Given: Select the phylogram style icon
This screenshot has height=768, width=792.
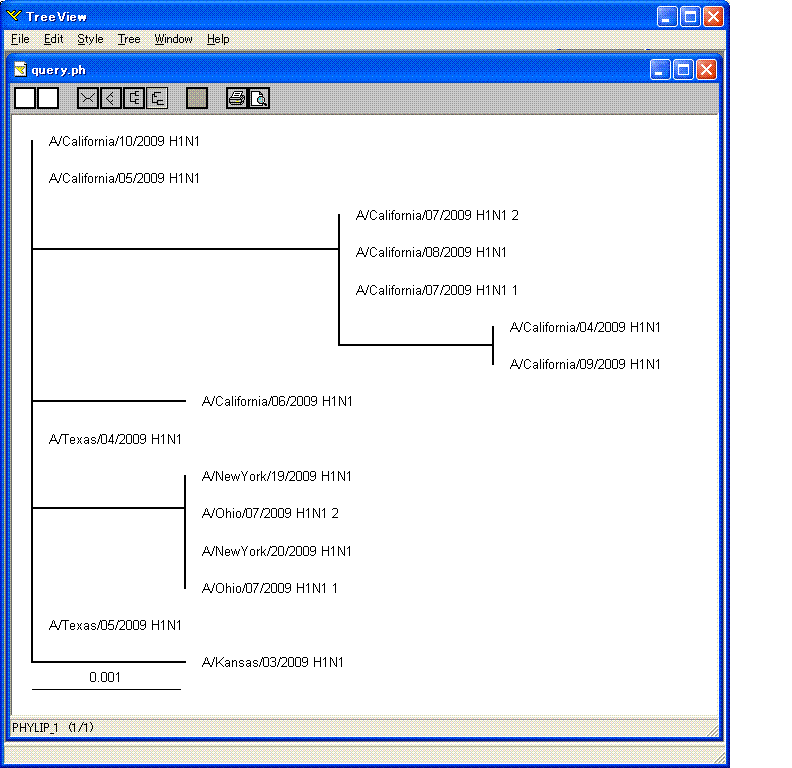Looking at the screenshot, I should (x=156, y=98).
